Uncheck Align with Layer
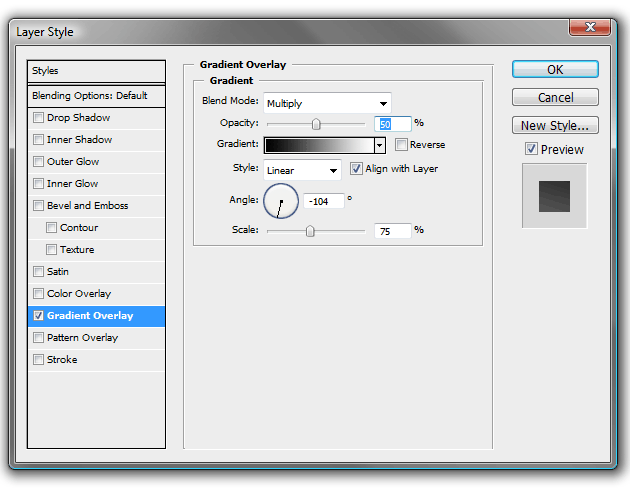Image resolution: width=630 pixels, height=500 pixels. pyautogui.click(x=356, y=168)
